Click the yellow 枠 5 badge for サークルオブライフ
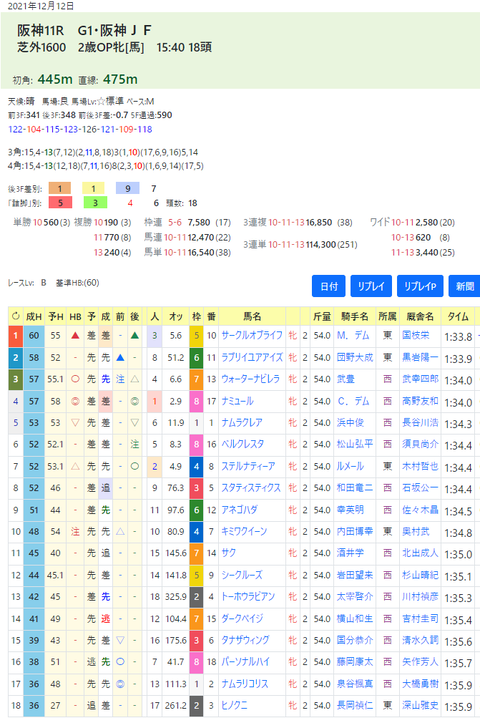Viewport: 480px width, 723px height. (196, 336)
